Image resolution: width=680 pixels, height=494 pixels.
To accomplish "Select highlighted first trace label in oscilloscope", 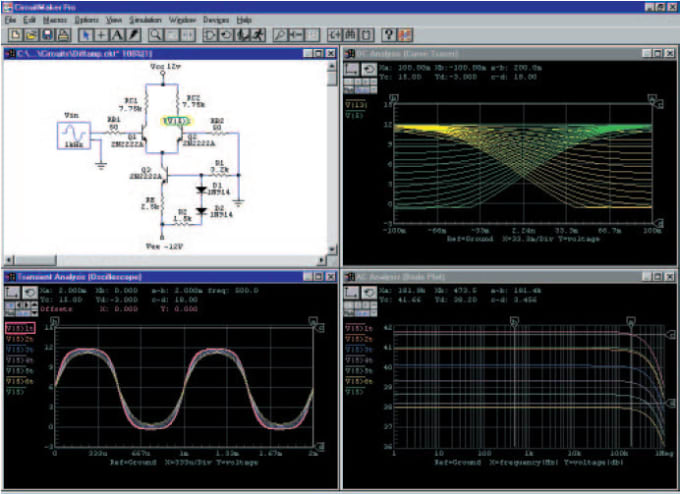I will (x=20, y=328).
